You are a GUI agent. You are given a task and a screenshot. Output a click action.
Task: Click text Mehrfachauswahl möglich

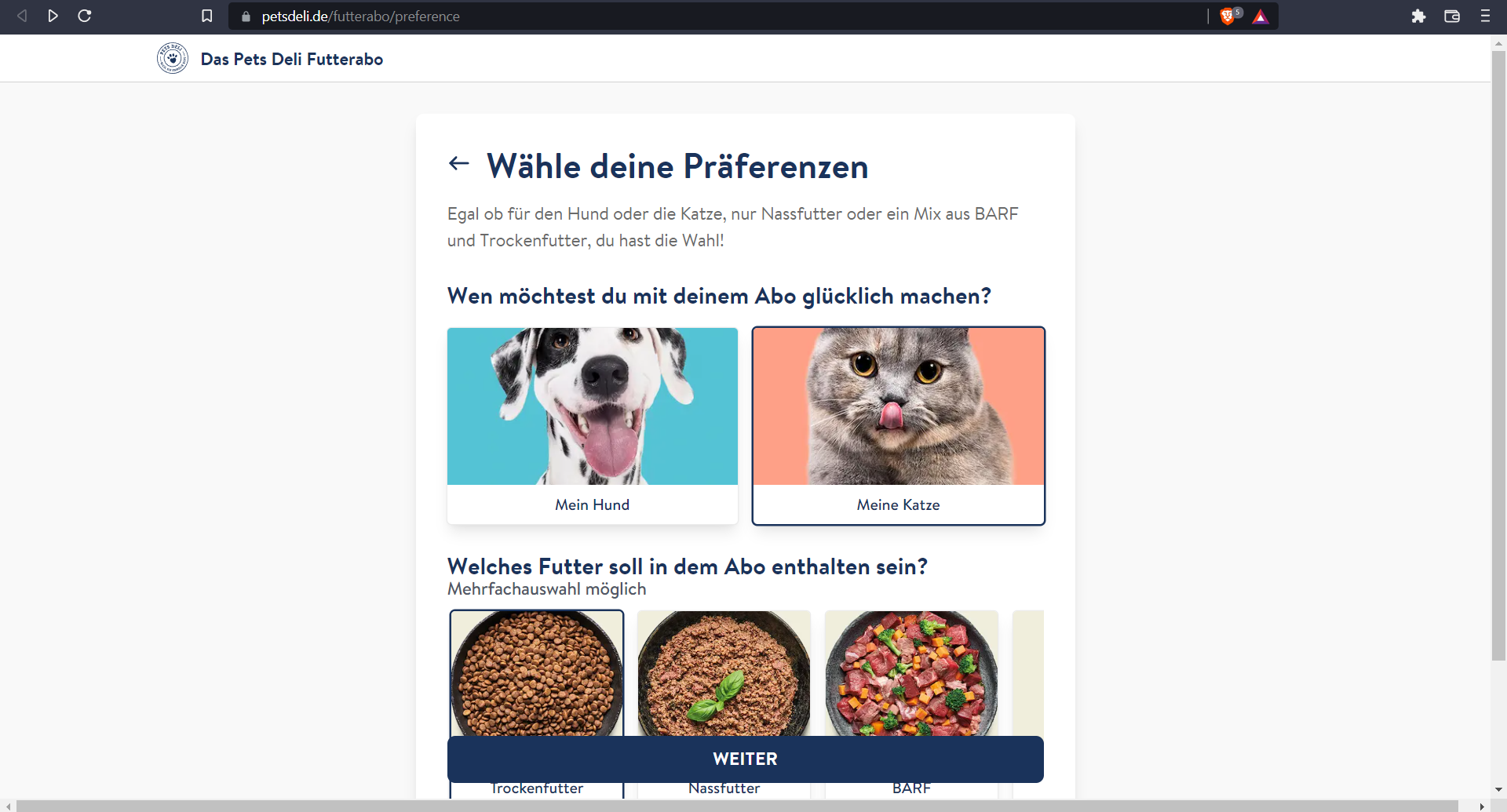547,588
